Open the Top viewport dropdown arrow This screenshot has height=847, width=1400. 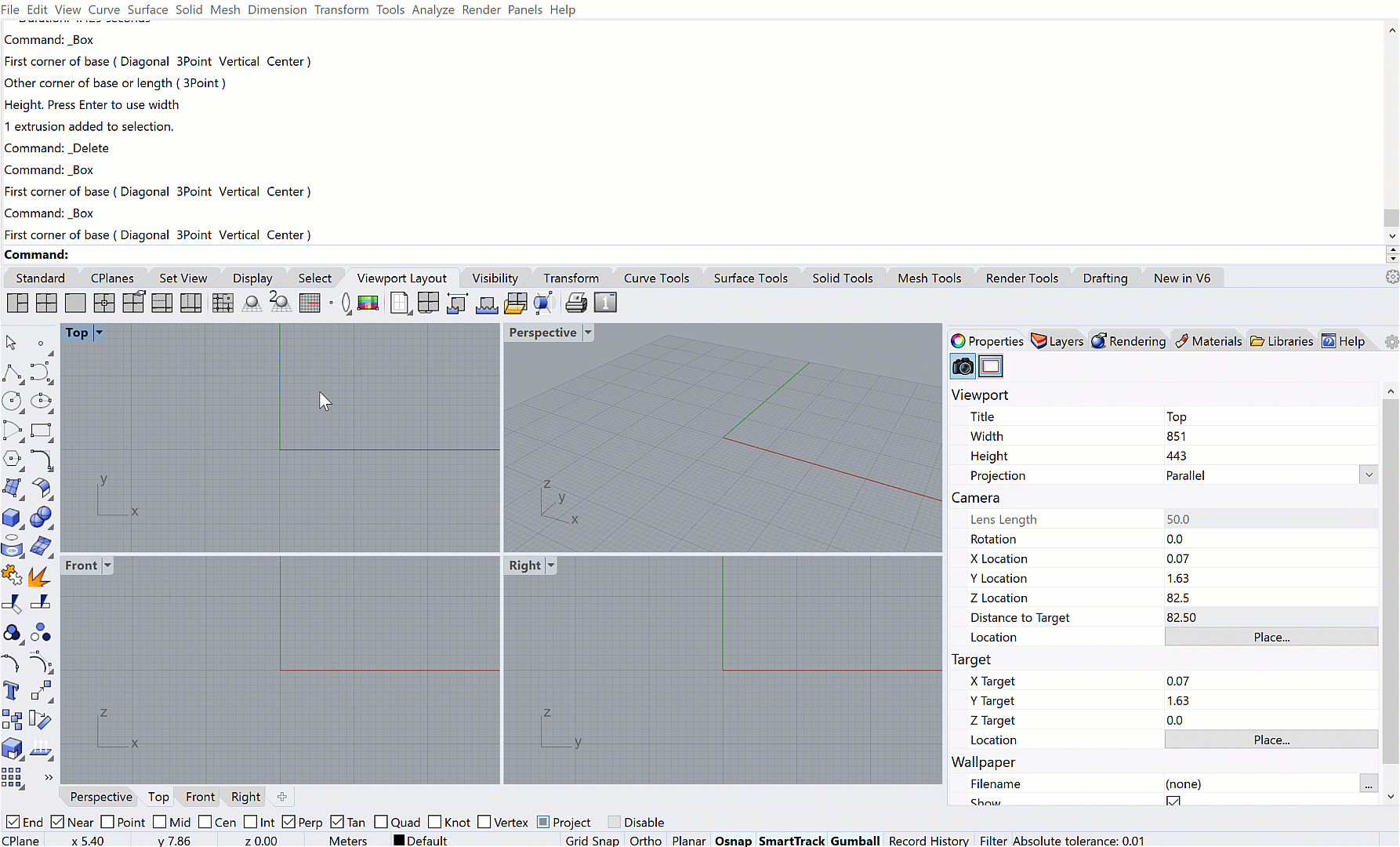pos(99,333)
